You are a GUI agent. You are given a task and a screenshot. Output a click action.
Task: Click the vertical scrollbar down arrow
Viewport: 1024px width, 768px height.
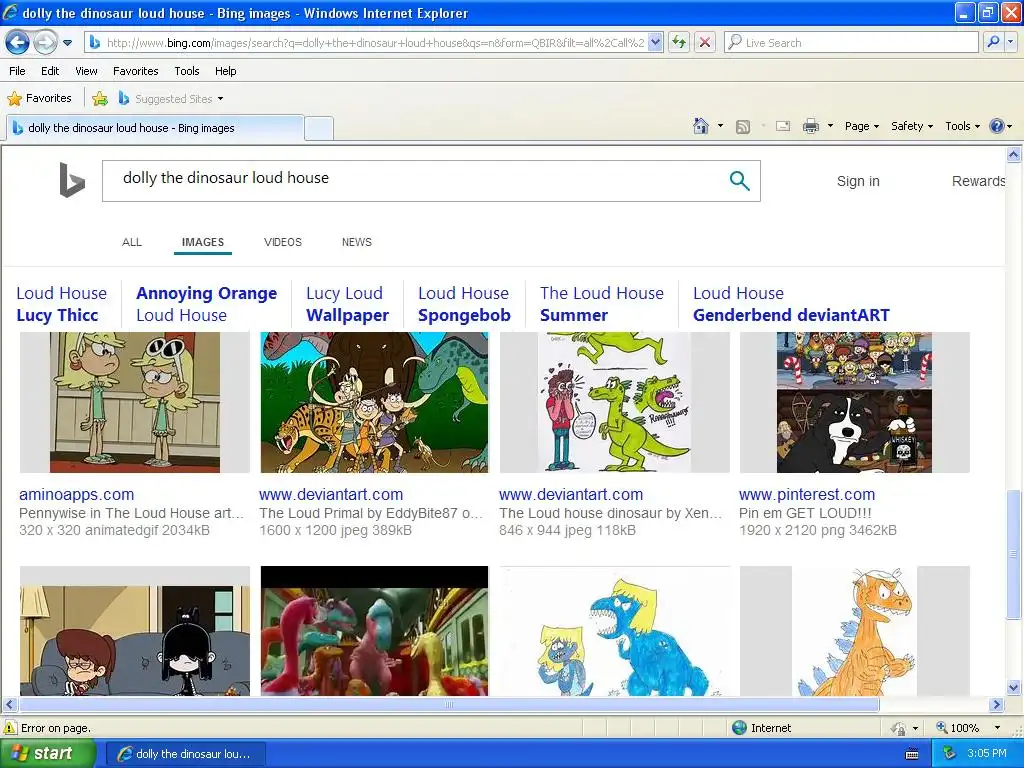tap(1014, 687)
